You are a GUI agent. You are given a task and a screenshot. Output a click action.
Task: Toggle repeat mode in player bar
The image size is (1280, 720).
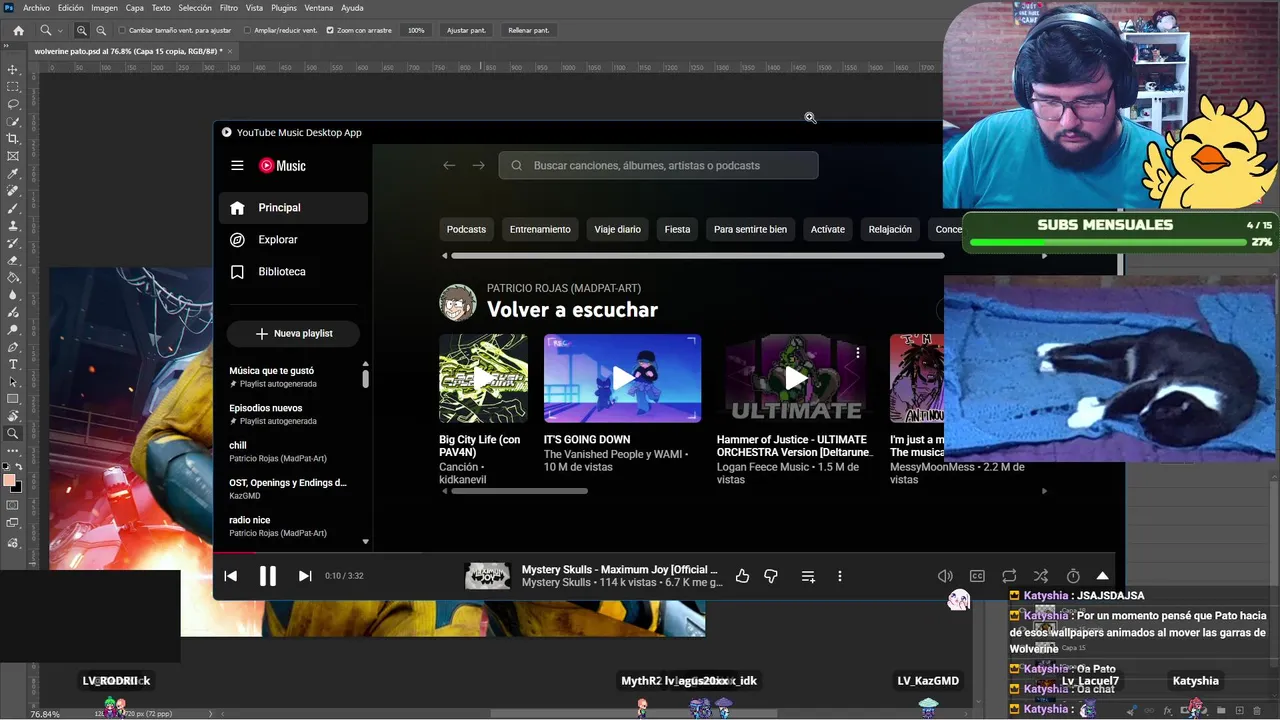coord(1009,576)
